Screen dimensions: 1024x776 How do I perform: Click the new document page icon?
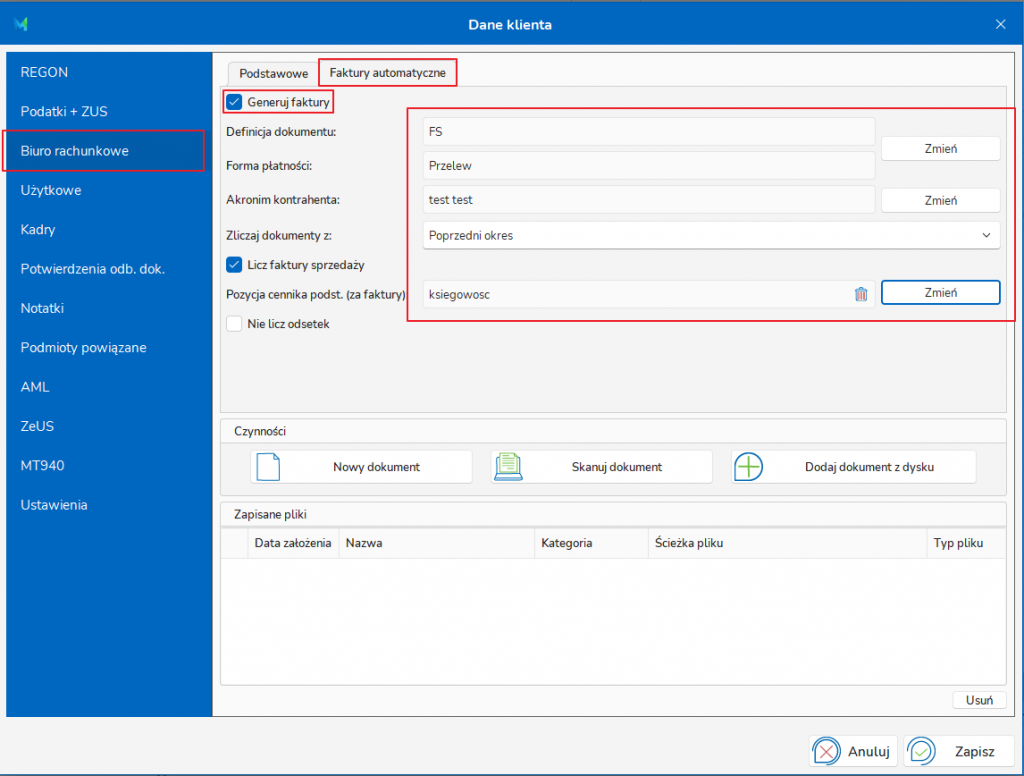268,467
